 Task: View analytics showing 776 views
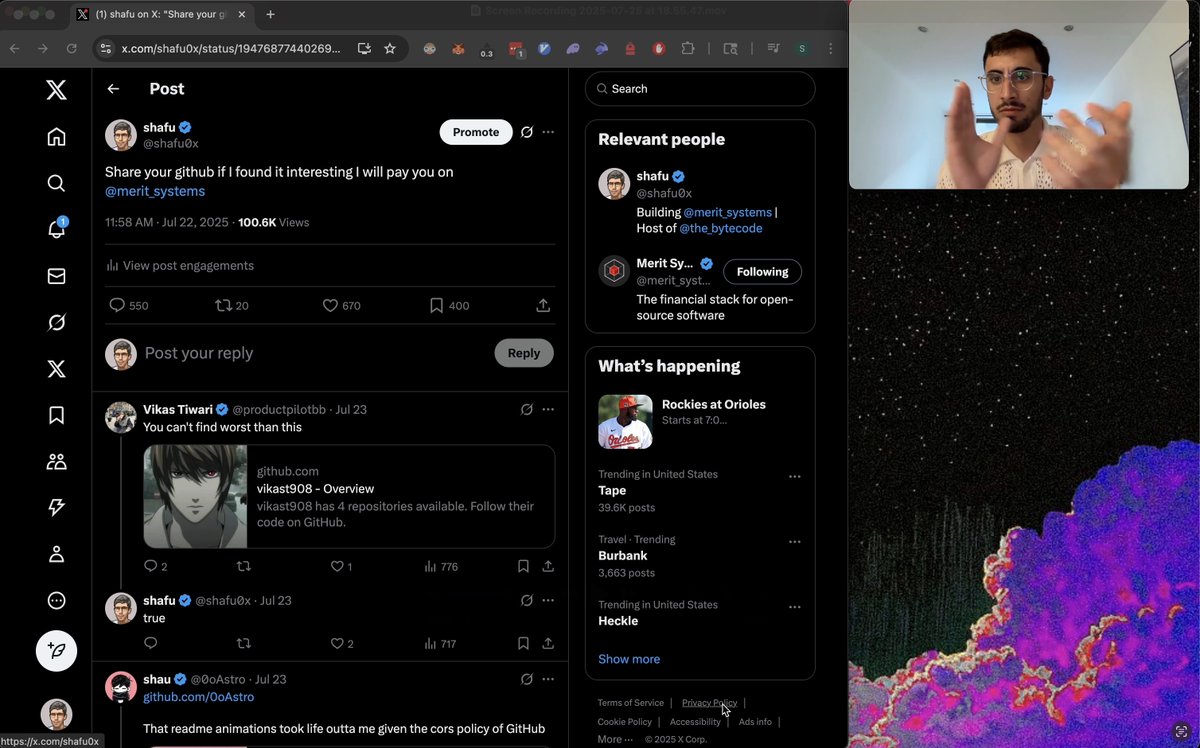click(441, 566)
